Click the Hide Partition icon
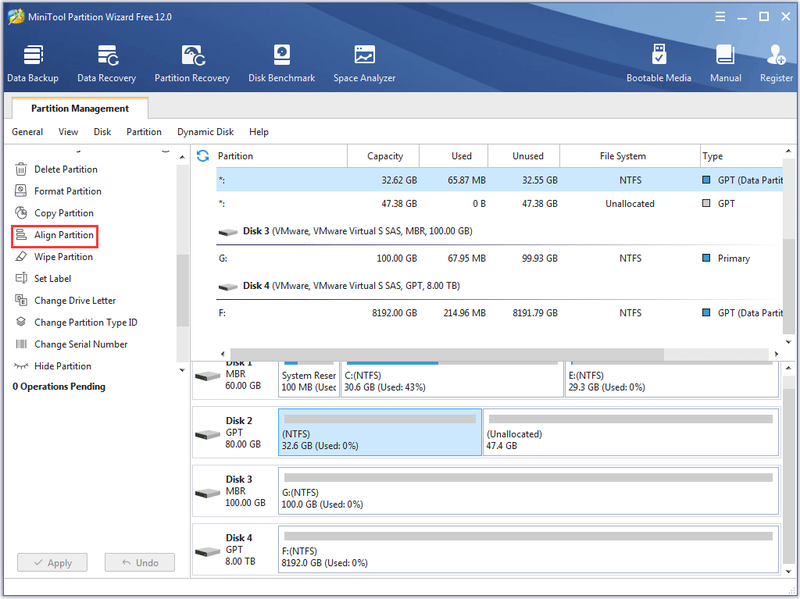 [x=21, y=366]
